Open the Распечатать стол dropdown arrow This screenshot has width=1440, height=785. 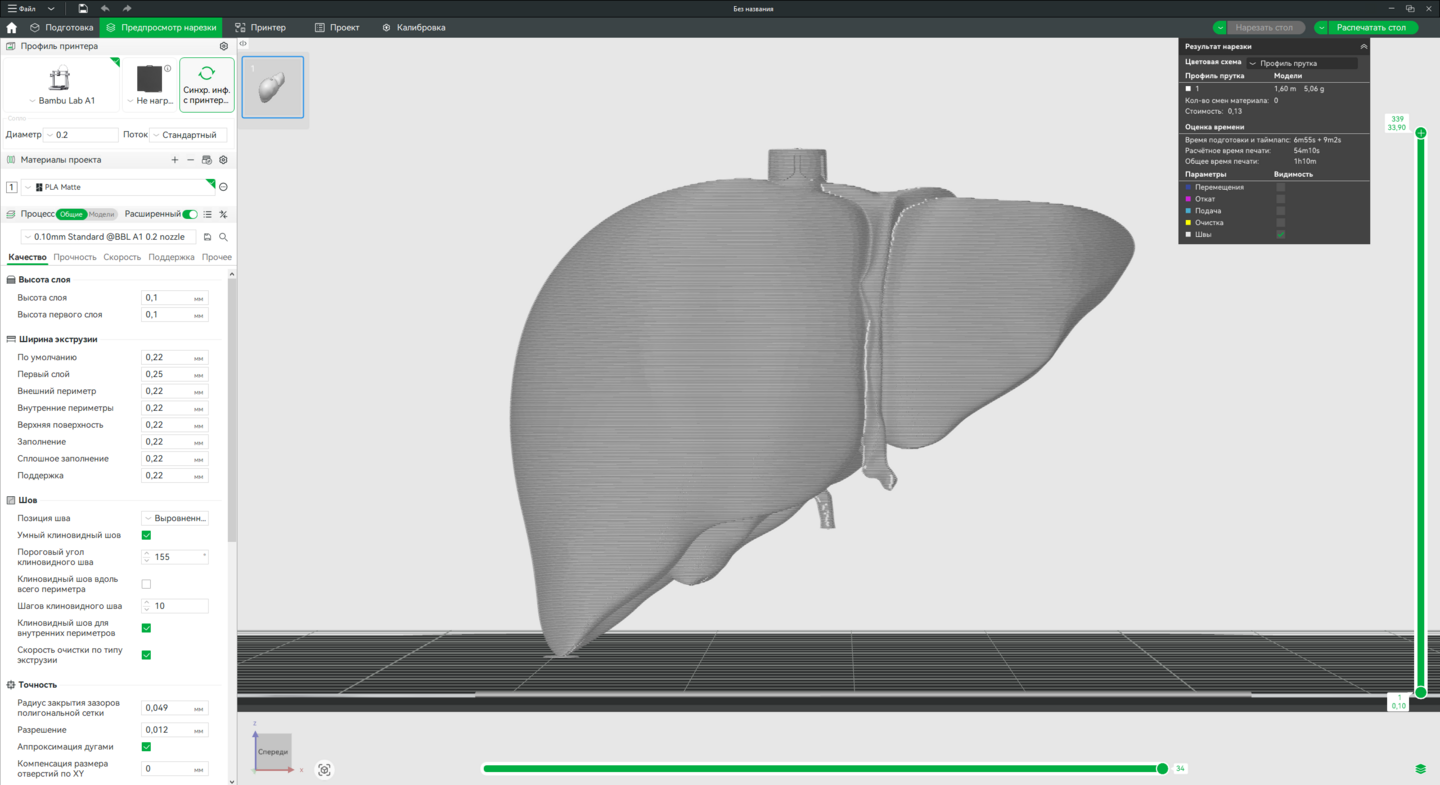1321,28
